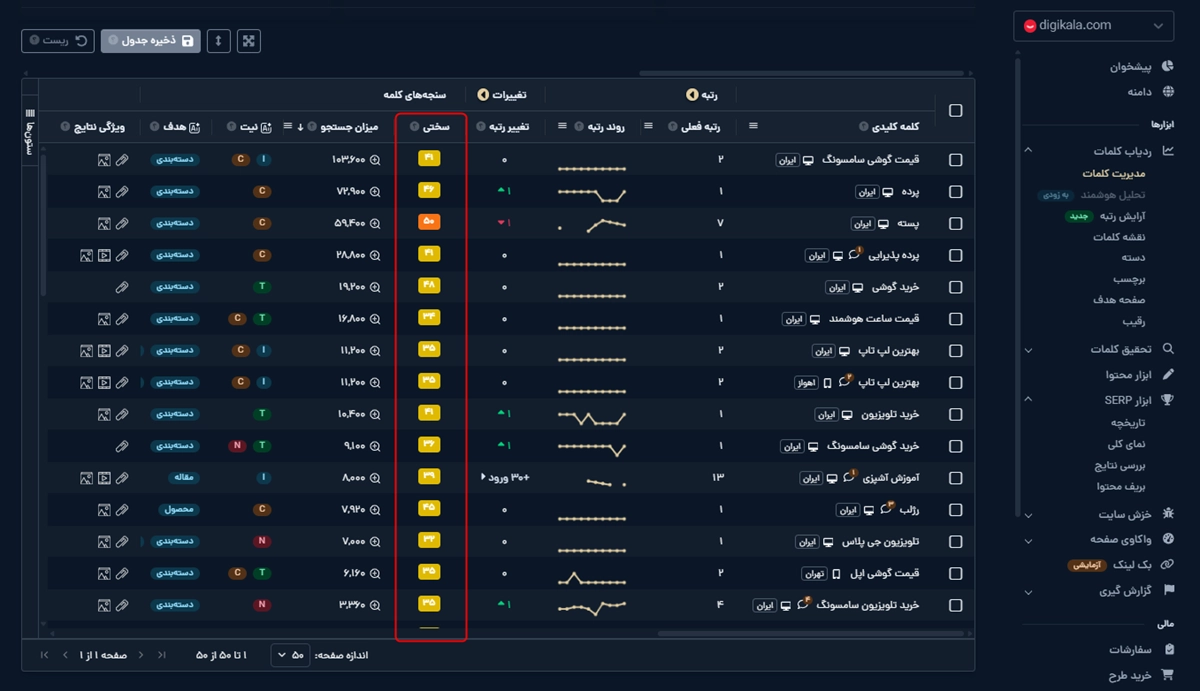
Task: Open the page size 50 dropdown
Action: (x=290, y=655)
